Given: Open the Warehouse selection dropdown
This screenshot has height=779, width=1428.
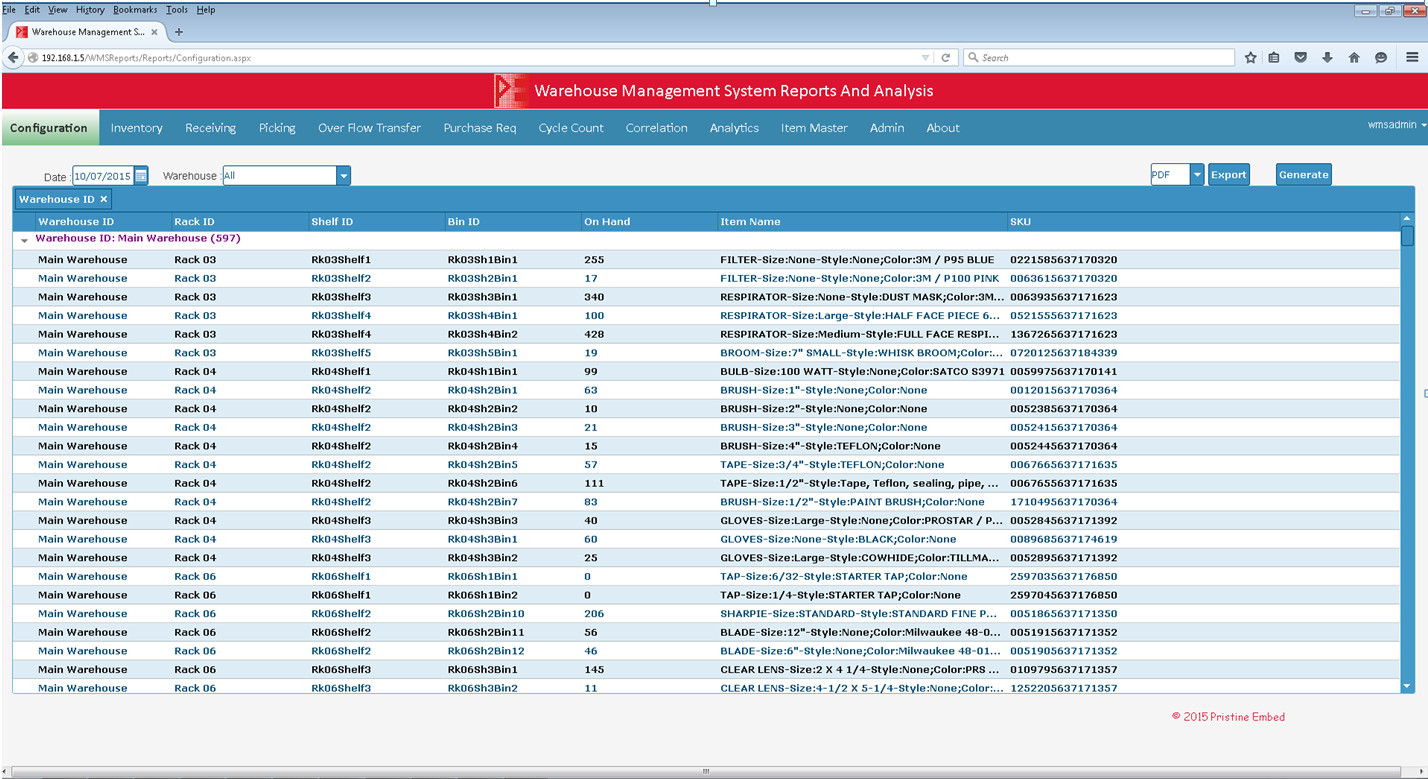Looking at the screenshot, I should coord(344,176).
